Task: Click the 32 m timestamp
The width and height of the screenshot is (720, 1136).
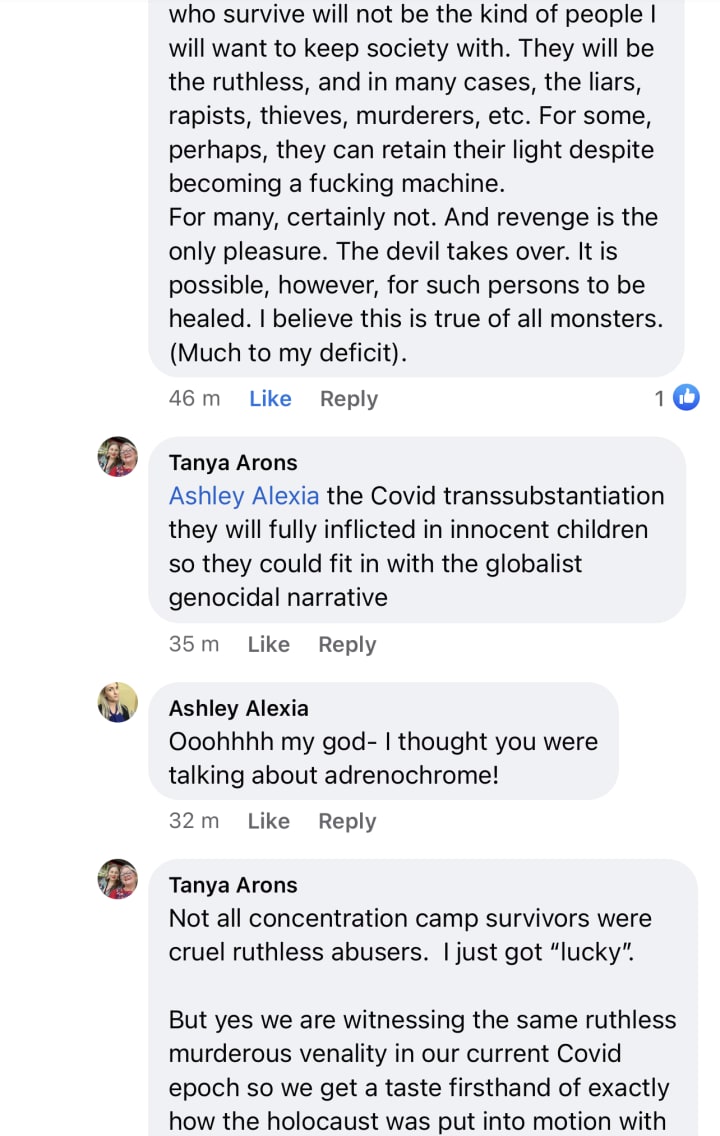Action: coord(194,821)
